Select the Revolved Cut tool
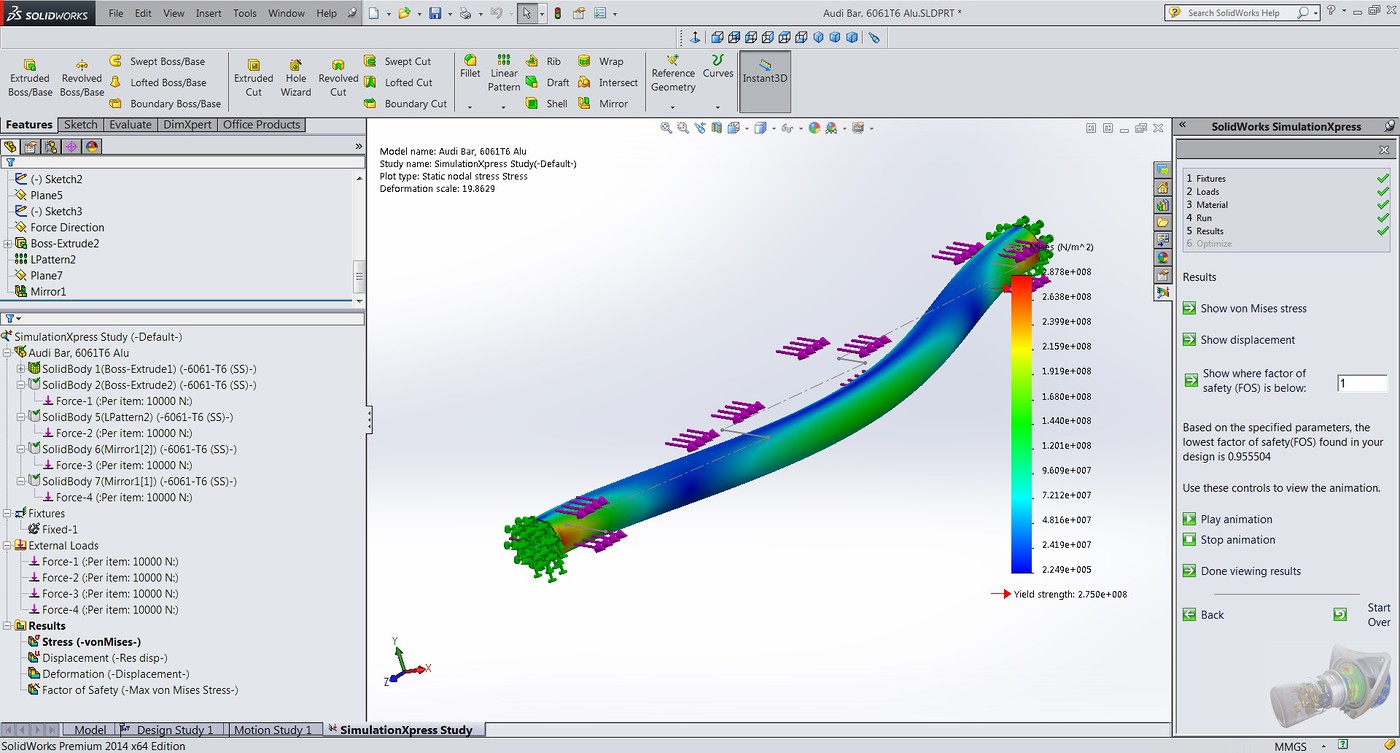Image resolution: width=1400 pixels, height=753 pixels. [338, 77]
